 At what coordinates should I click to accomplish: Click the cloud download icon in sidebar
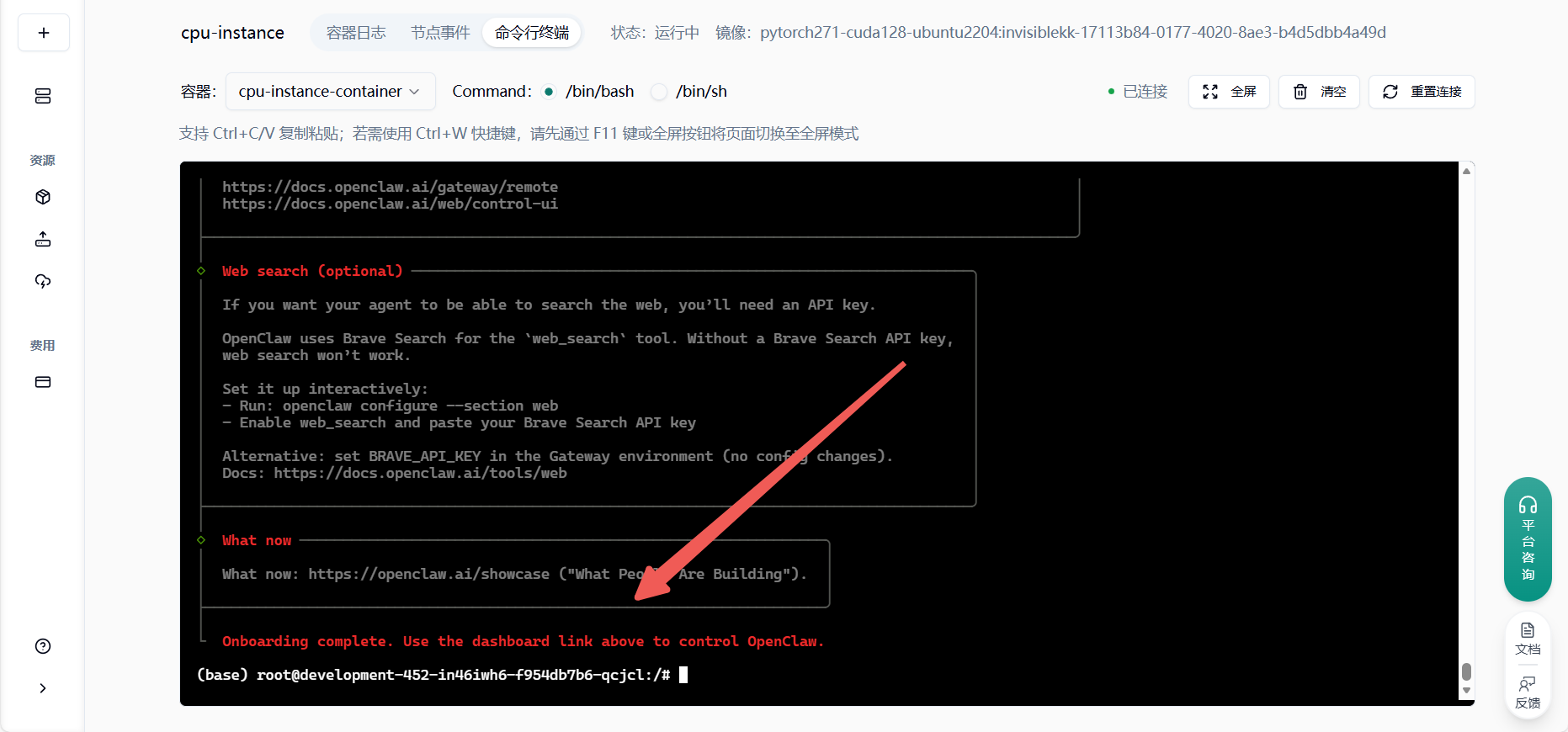click(43, 281)
